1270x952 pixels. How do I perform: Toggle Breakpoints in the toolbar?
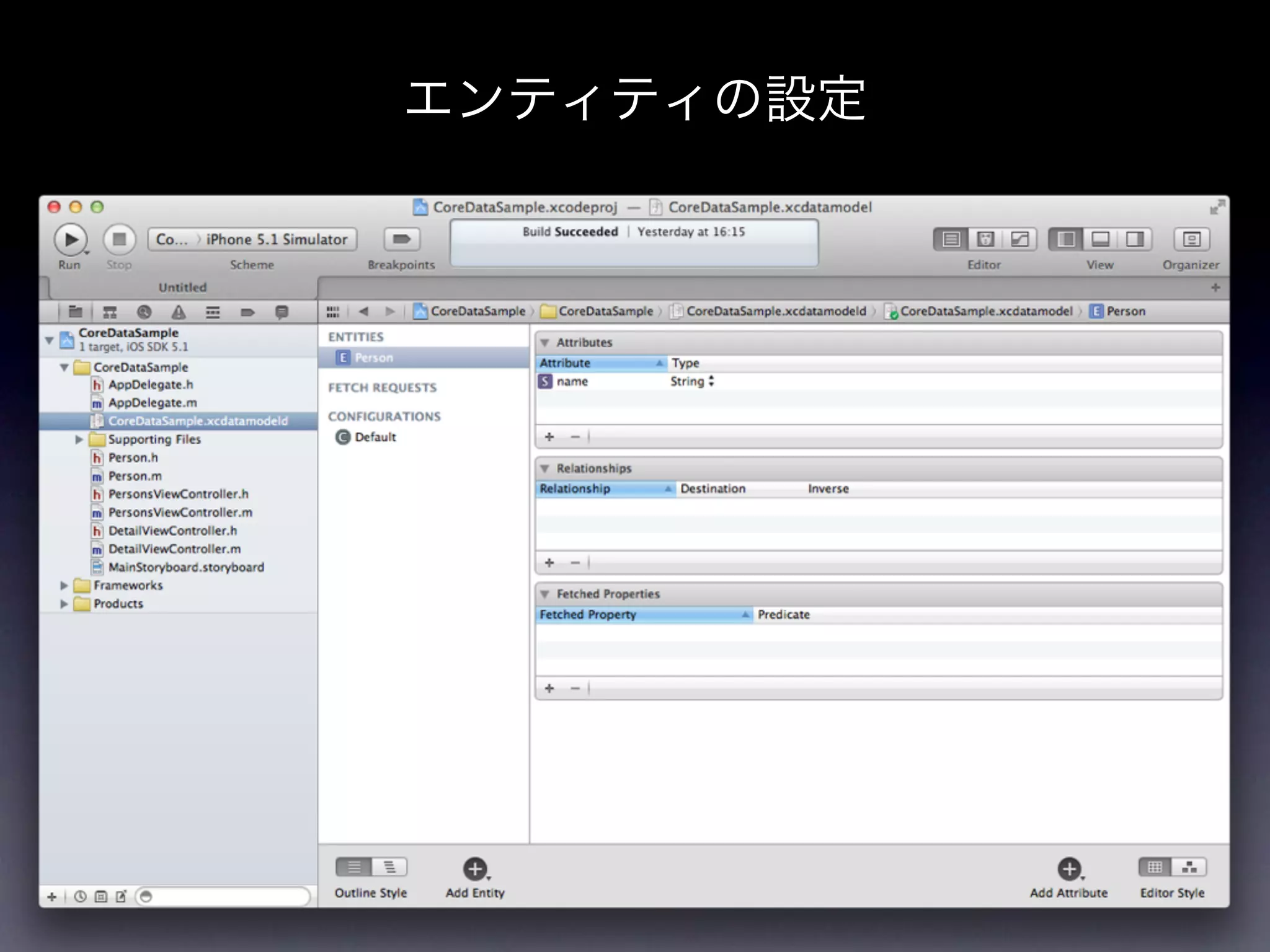tap(401, 239)
